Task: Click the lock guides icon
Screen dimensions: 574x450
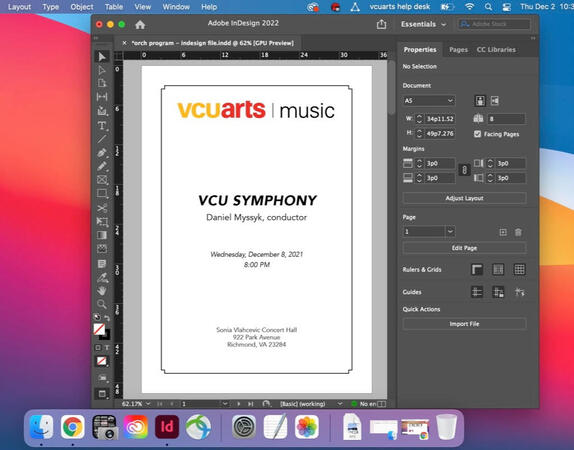Action: point(498,292)
